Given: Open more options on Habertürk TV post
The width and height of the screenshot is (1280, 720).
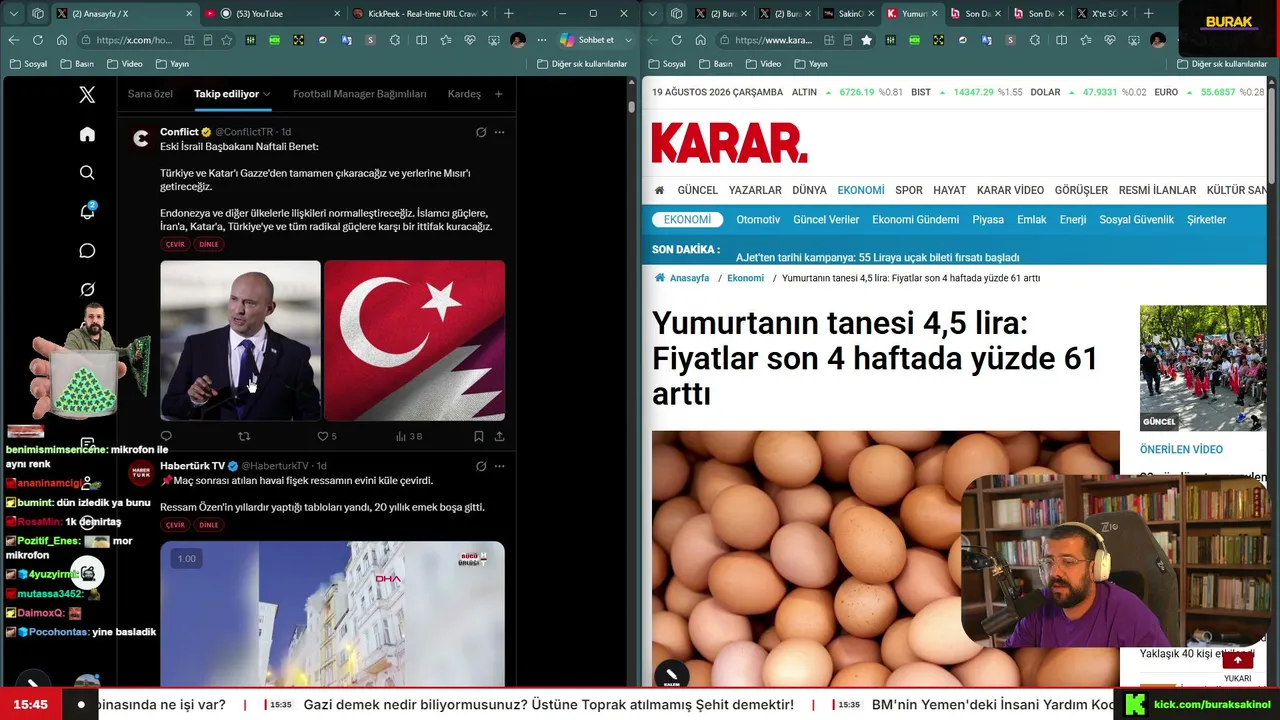Looking at the screenshot, I should click(x=499, y=466).
